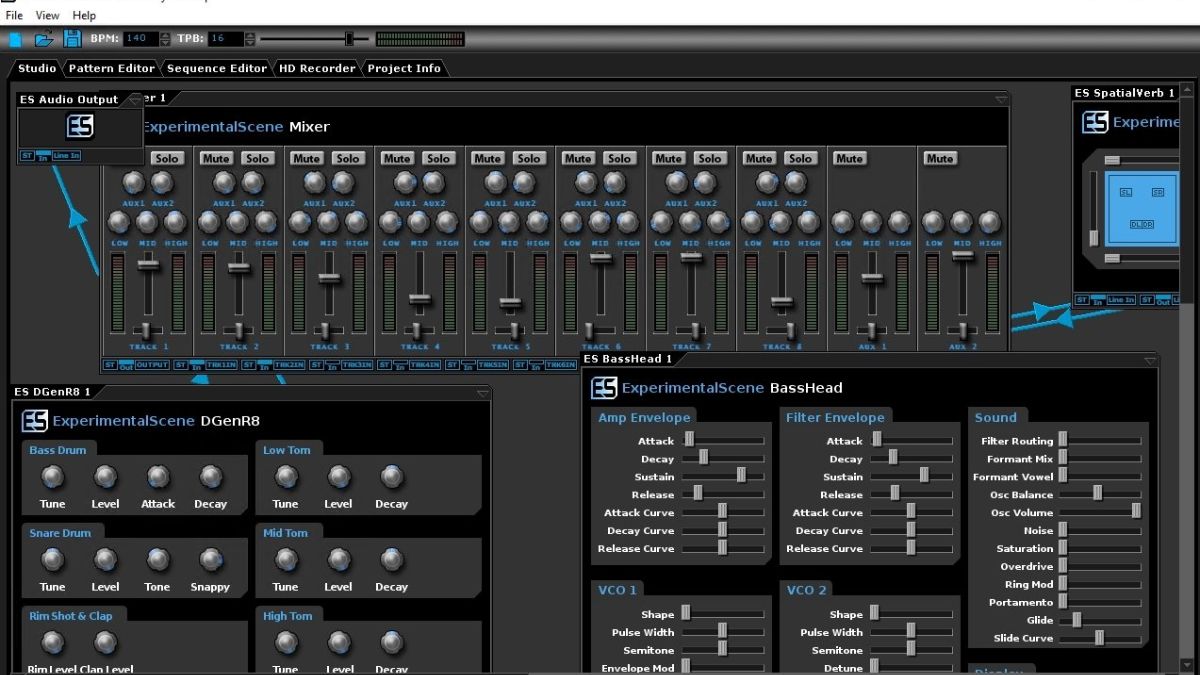This screenshot has height=675, width=1200.
Task: Mute mixer Track 8
Action: (758, 158)
